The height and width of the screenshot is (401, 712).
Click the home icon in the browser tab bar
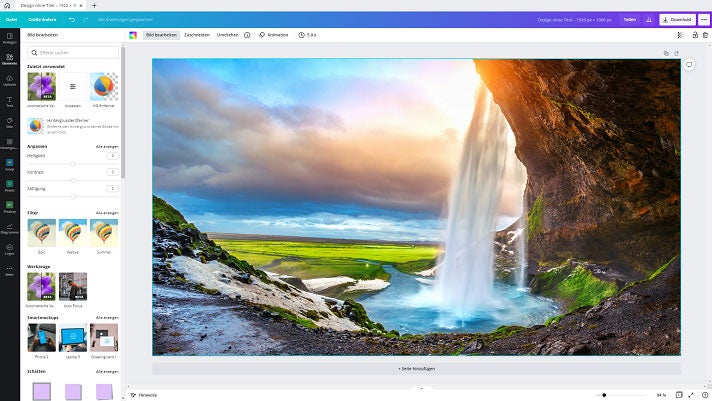(8, 5)
